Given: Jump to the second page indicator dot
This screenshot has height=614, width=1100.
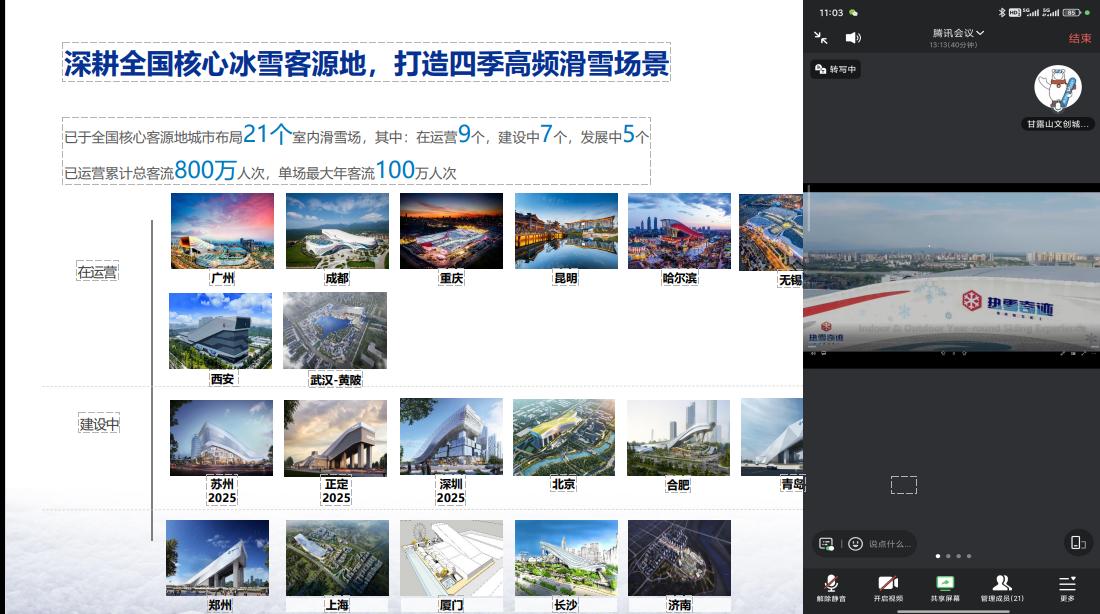Looking at the screenshot, I should click(x=947, y=556).
